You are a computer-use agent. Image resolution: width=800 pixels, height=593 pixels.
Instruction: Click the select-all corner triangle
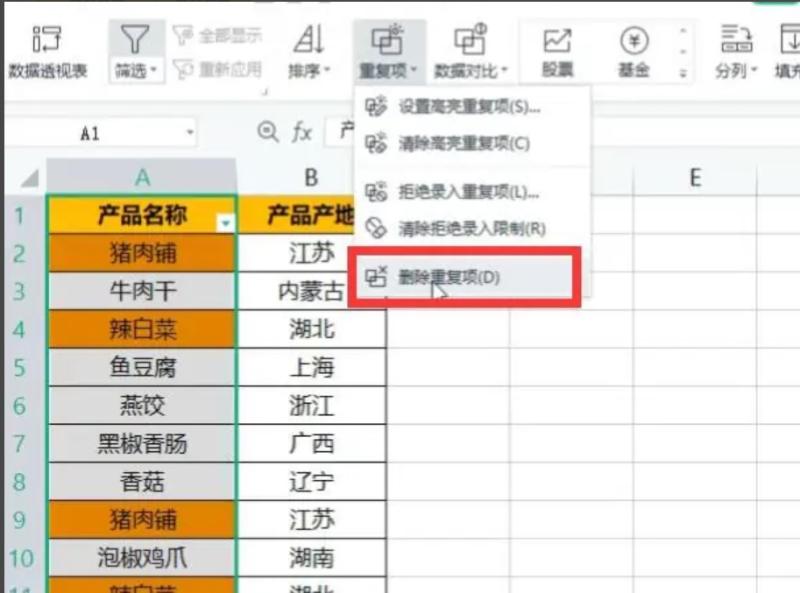[x=30, y=178]
